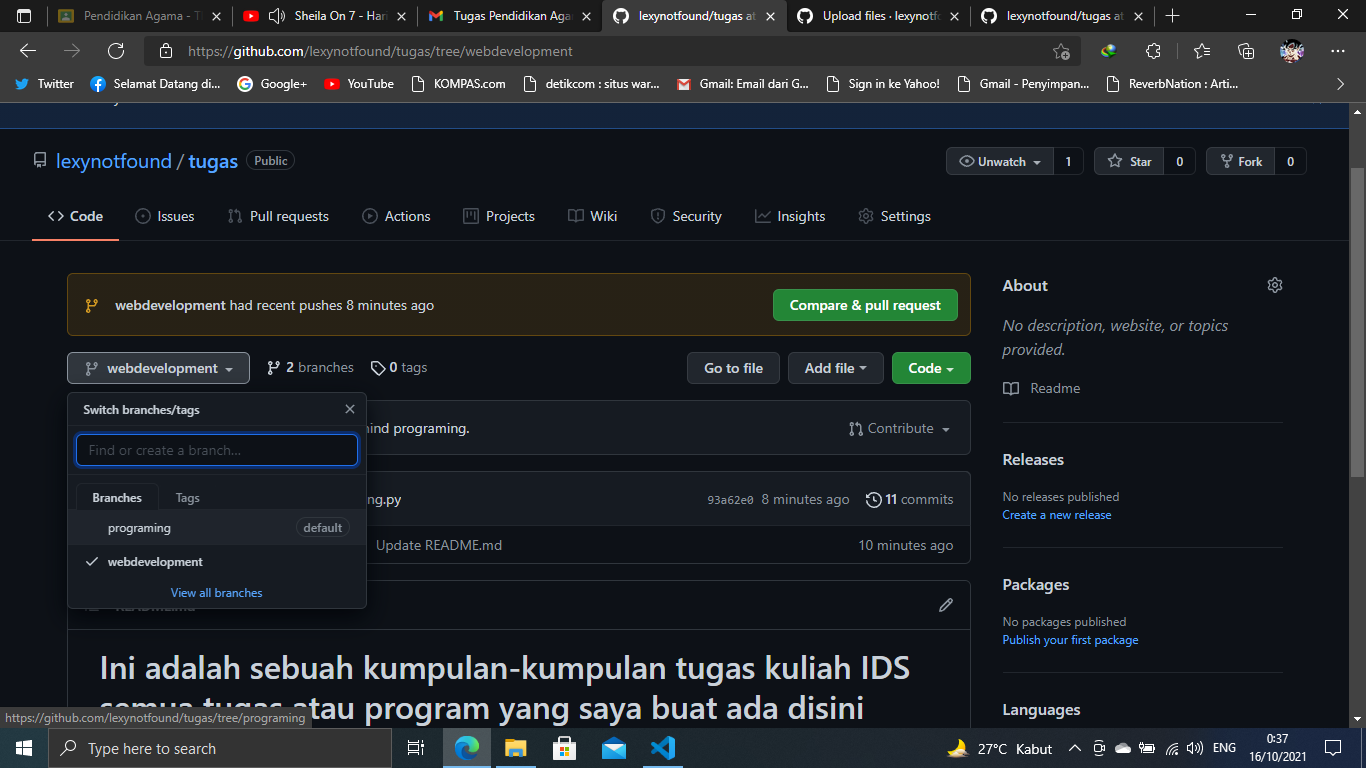Select the programing default branch
1366x768 pixels.
point(217,528)
